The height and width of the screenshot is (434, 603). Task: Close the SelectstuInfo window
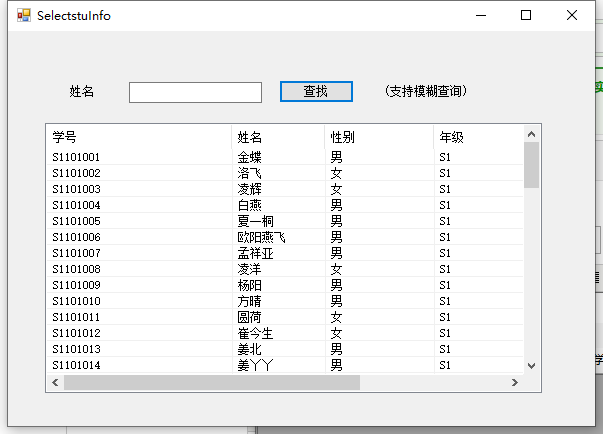click(572, 15)
